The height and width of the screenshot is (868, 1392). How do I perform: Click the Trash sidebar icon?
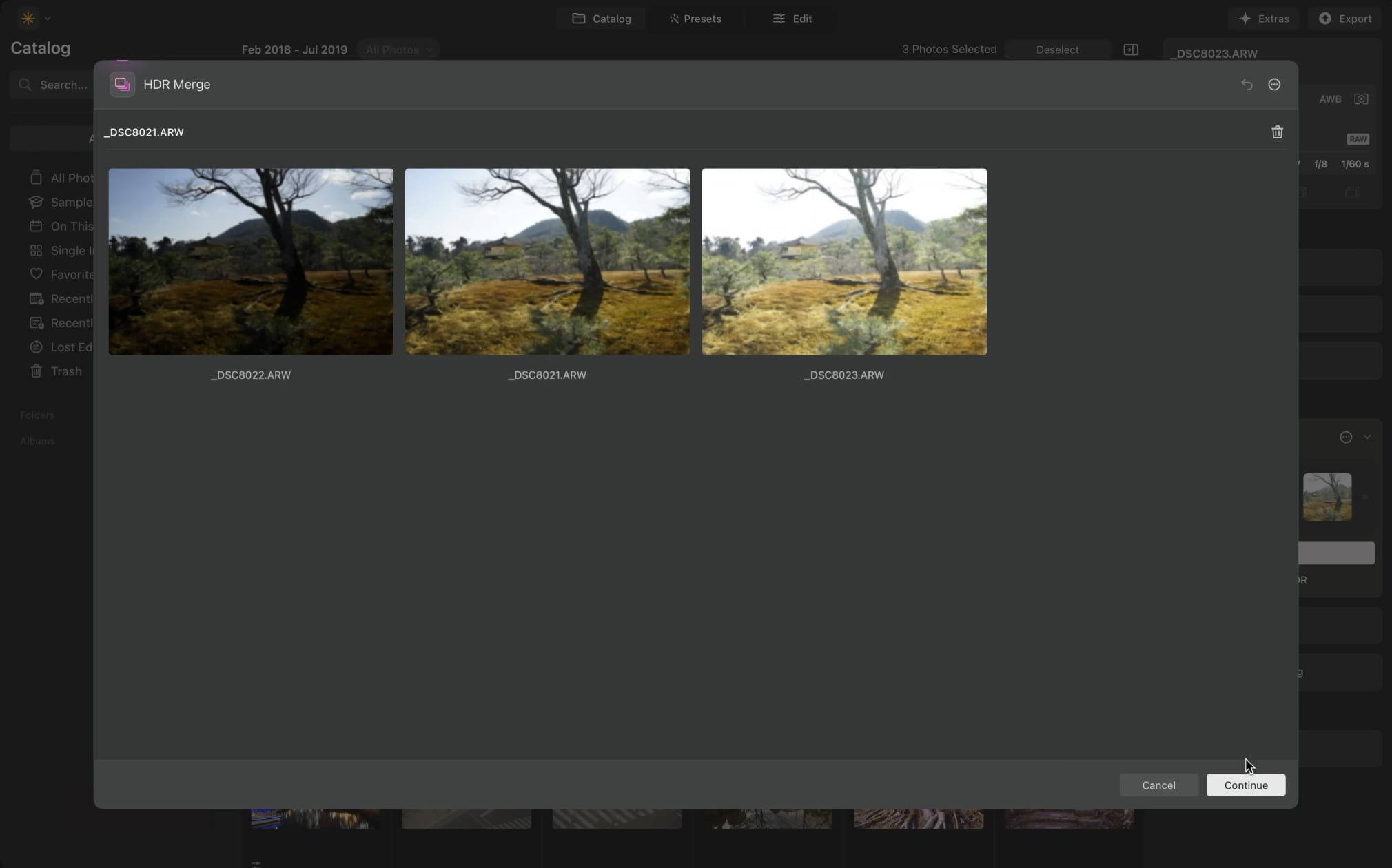(x=36, y=371)
